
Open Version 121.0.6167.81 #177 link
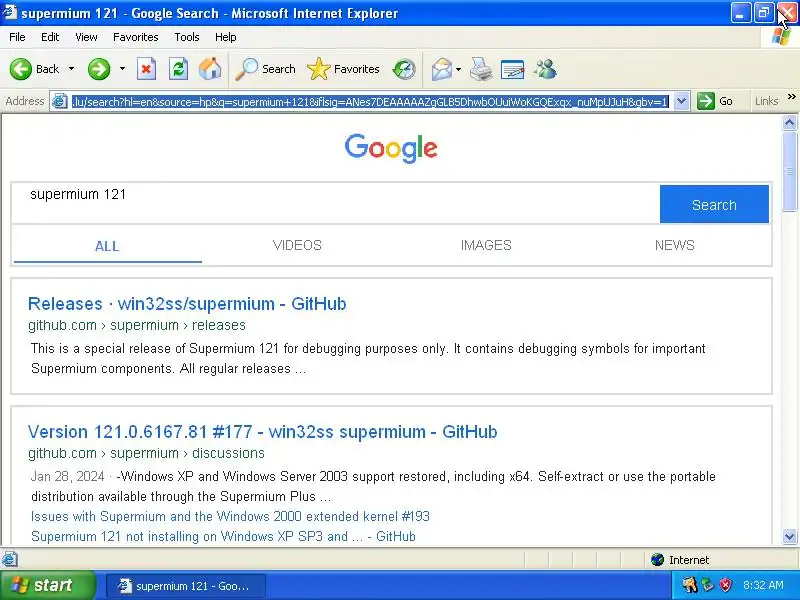point(262,432)
